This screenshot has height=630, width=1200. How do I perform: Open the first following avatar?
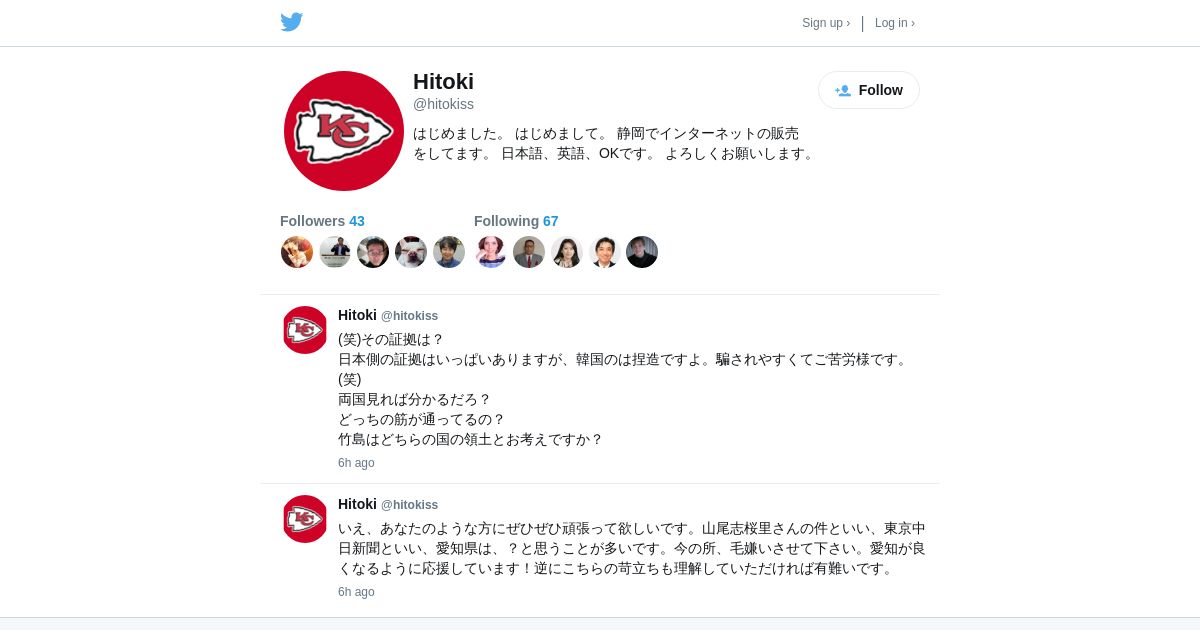[491, 252]
